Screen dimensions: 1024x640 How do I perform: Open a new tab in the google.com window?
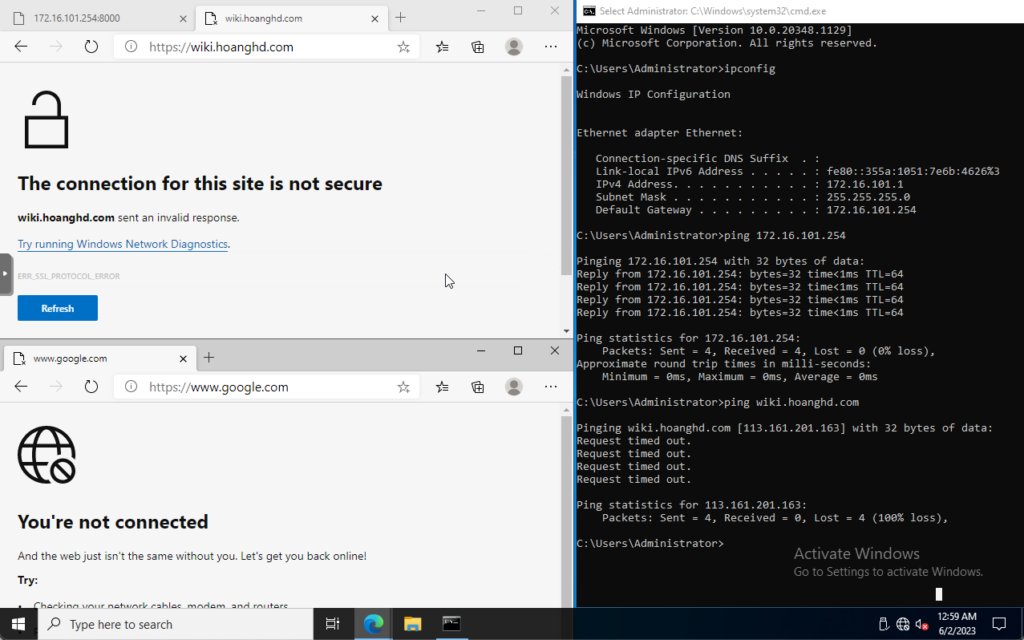click(x=208, y=357)
